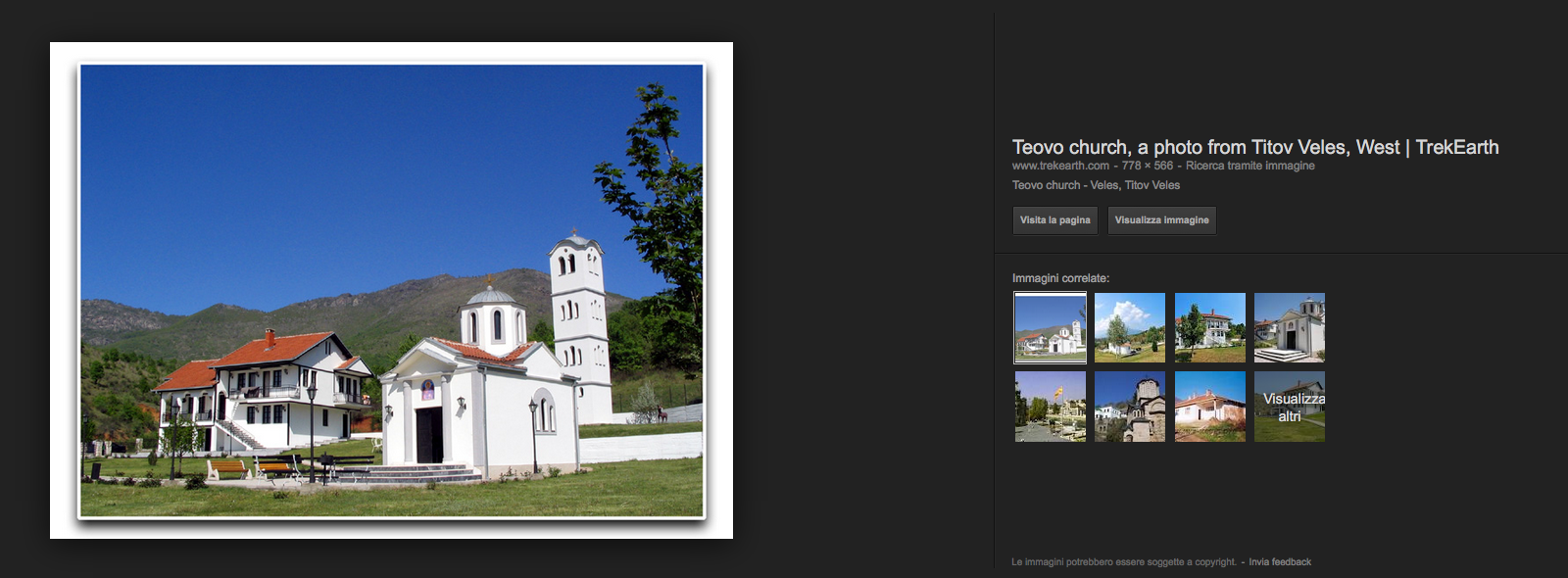Open related thumbnail with the flag on a street
The image size is (1568, 578).
[1051, 407]
